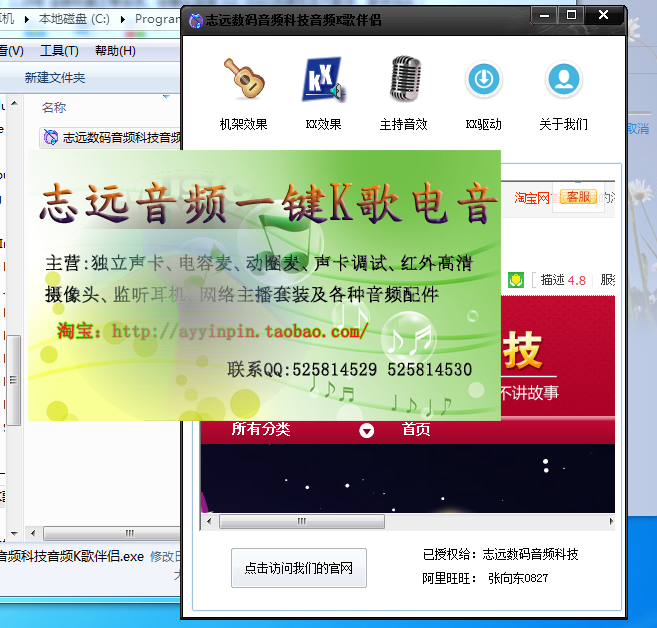
Task: Click the 淘宝网 link
Action: pyautogui.click(x=532, y=197)
